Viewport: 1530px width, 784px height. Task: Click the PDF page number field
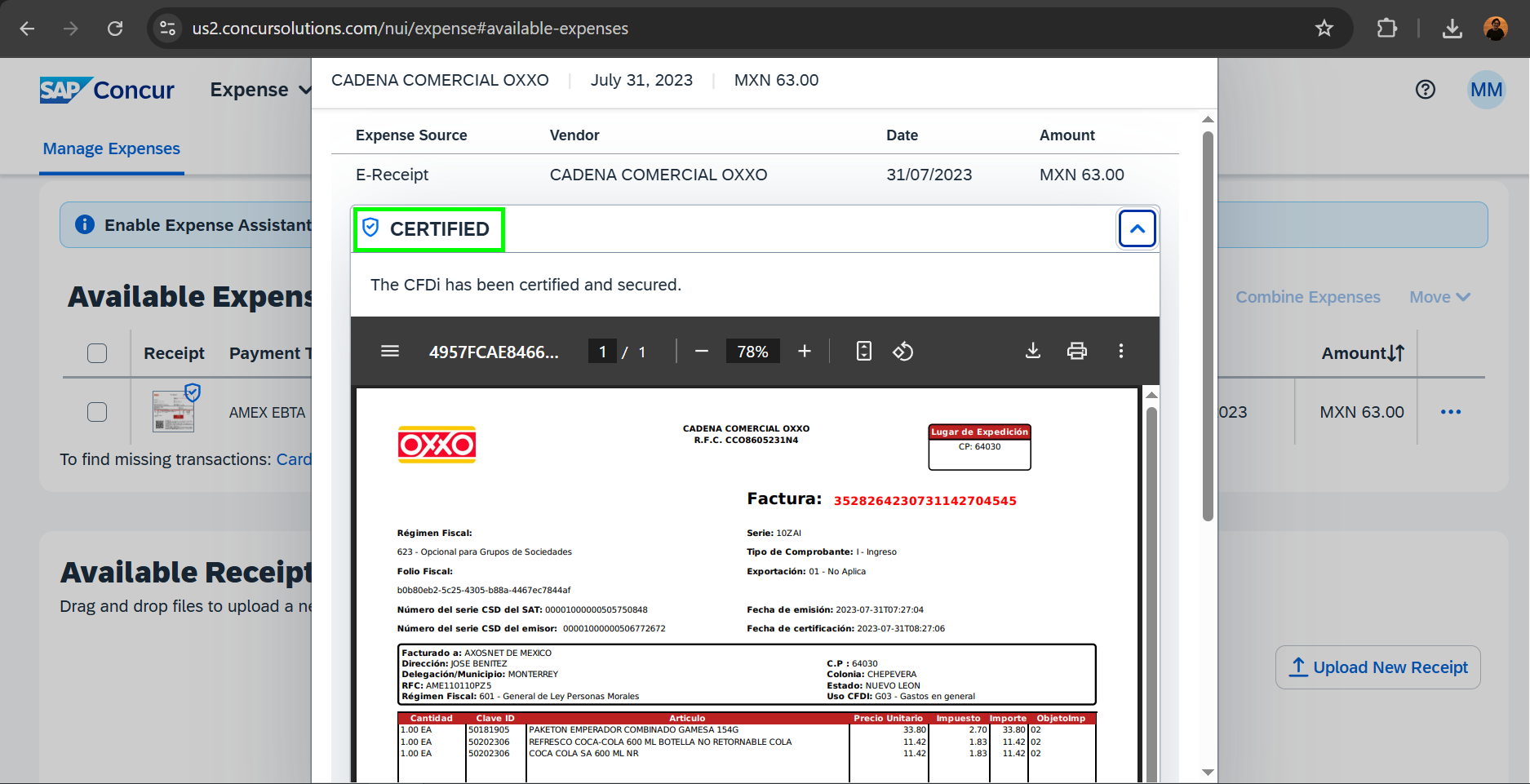point(602,352)
